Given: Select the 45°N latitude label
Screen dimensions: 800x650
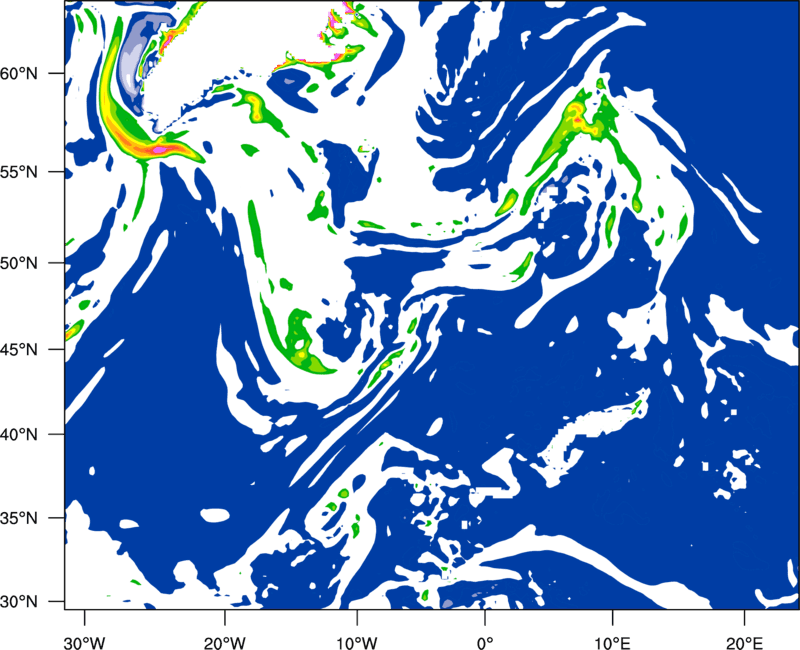Looking at the screenshot, I should [x=19, y=349].
